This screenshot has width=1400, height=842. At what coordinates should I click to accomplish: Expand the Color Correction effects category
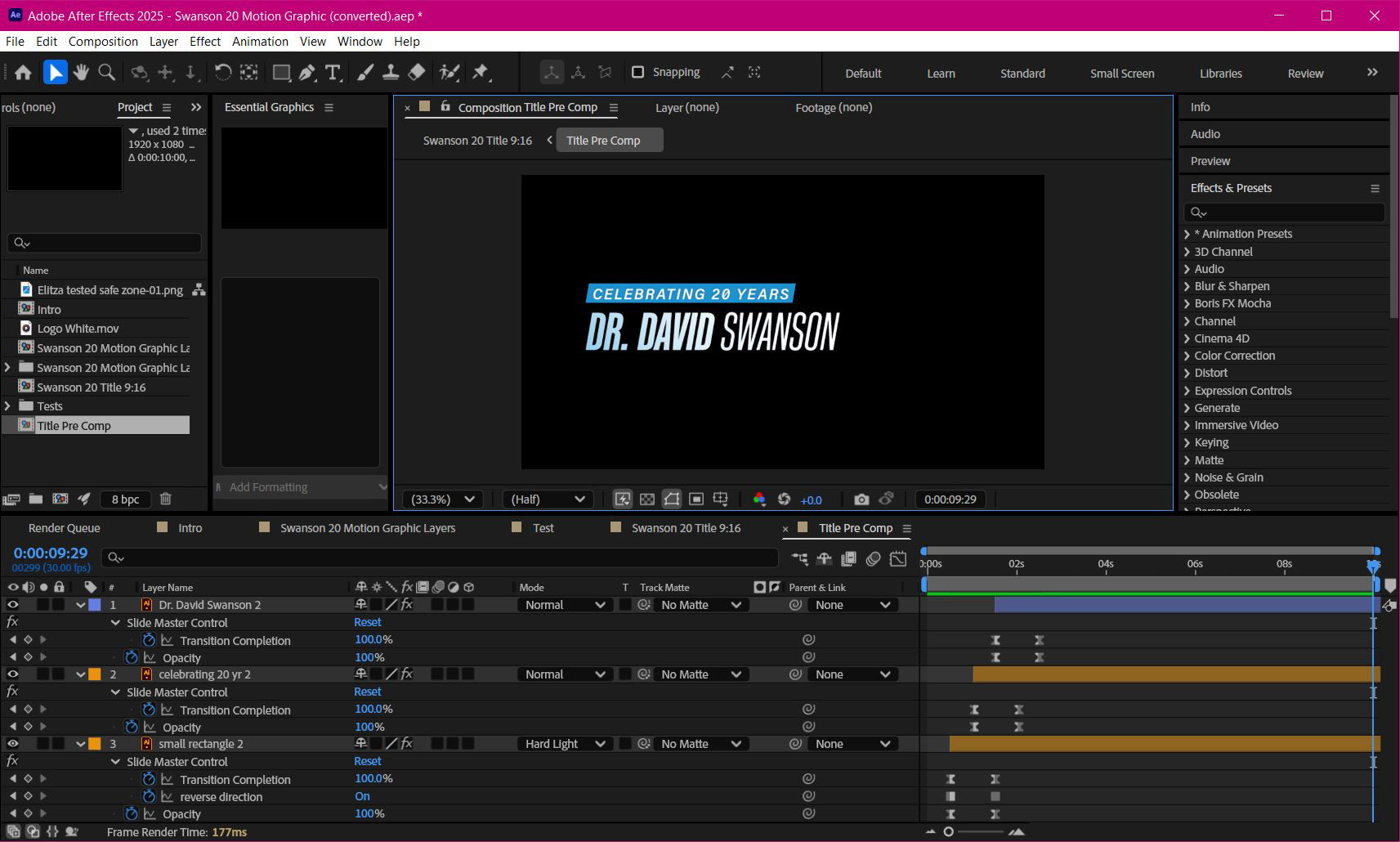[1187, 356]
